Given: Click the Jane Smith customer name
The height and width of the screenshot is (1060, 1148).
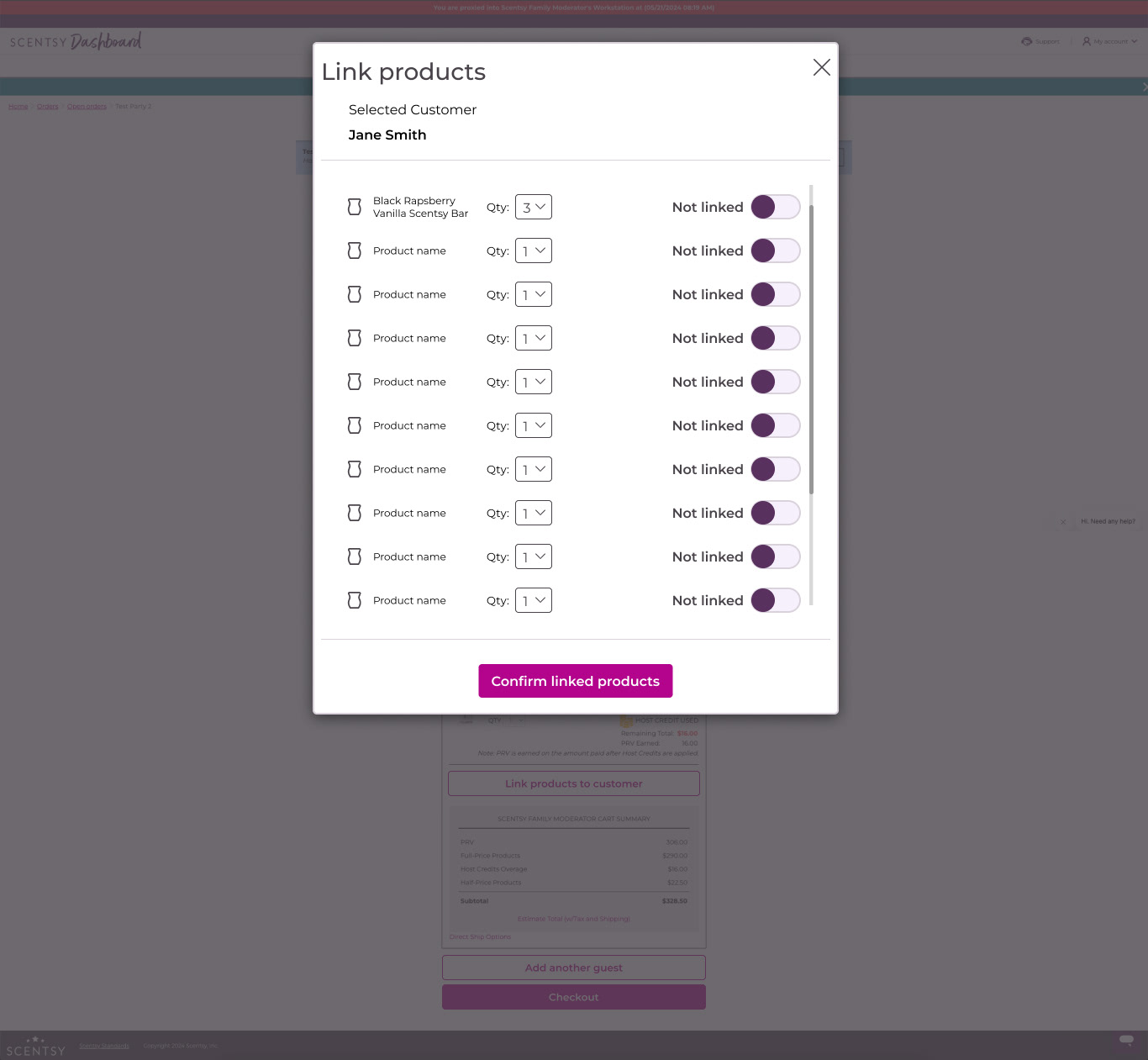Looking at the screenshot, I should [387, 134].
